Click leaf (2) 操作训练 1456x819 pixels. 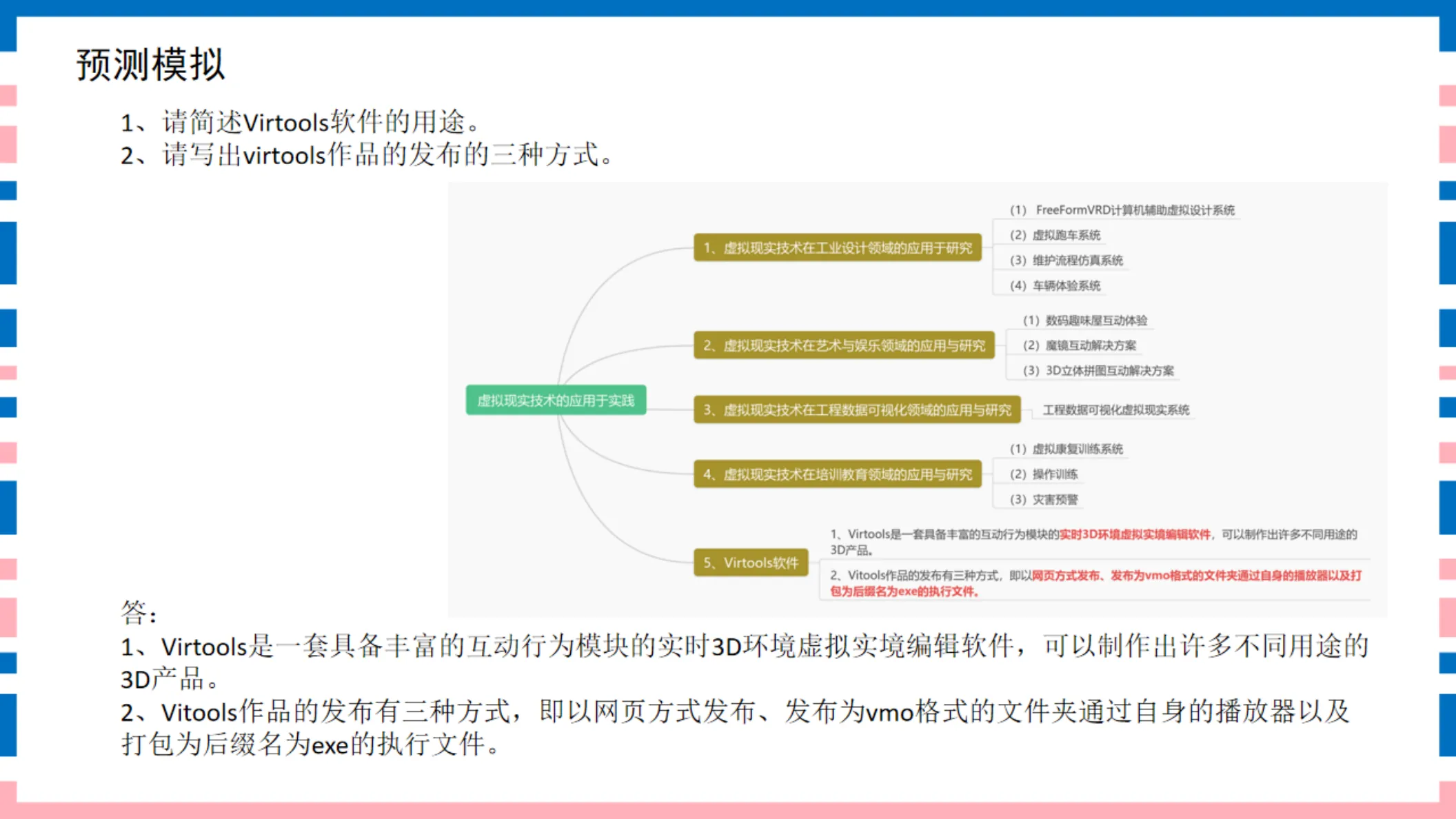tap(1044, 474)
